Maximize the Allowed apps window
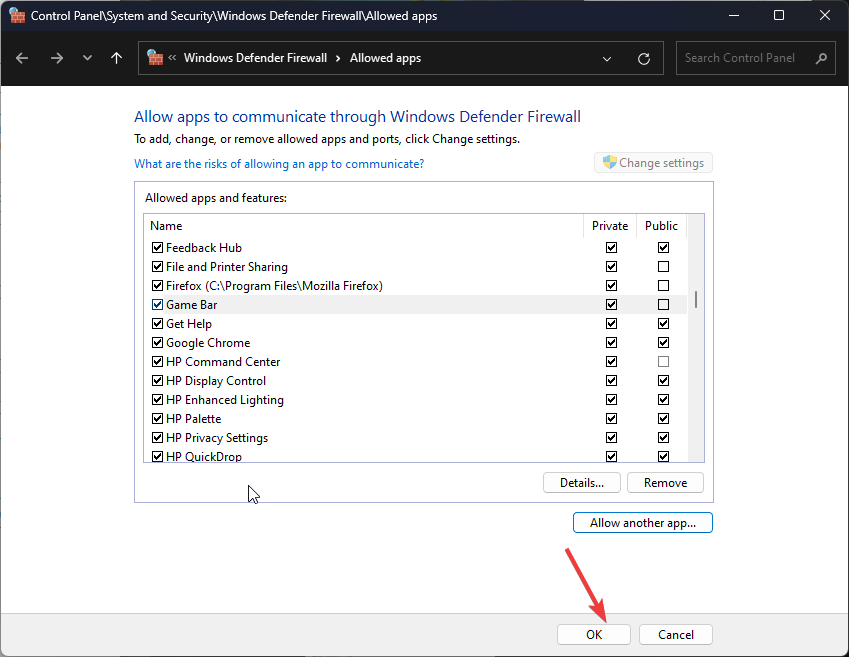 click(779, 15)
